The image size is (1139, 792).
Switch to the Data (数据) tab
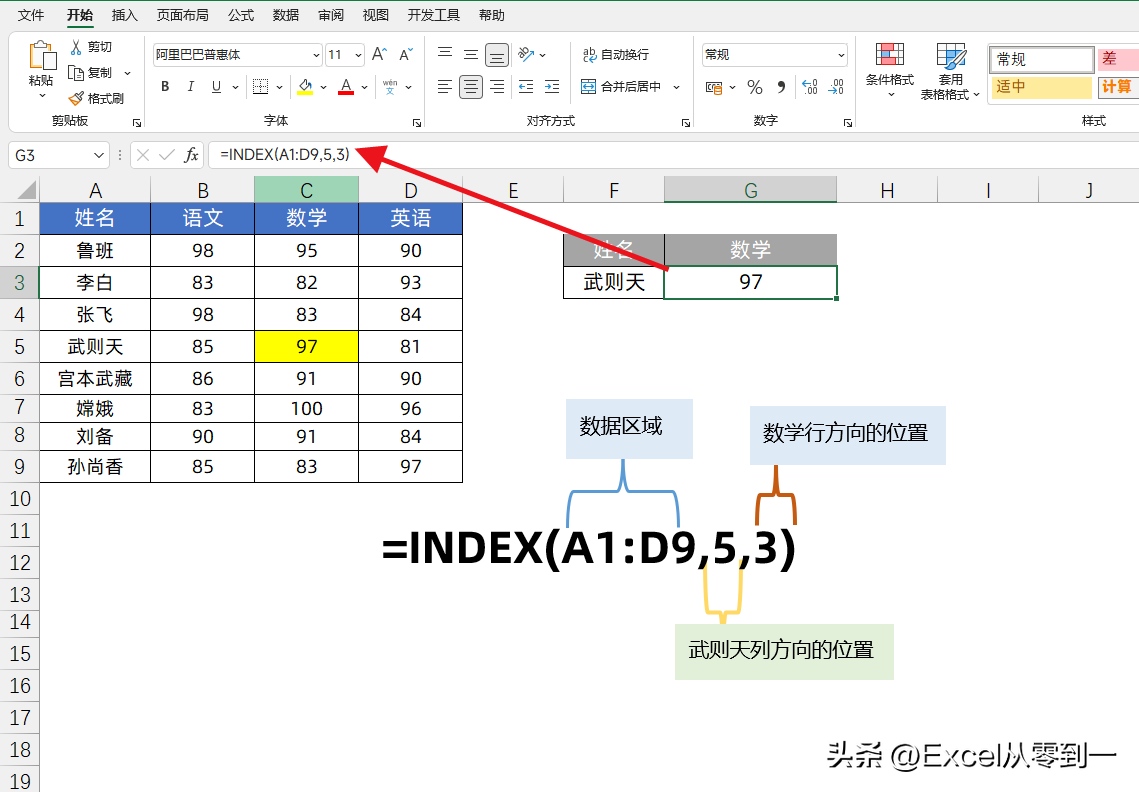pos(285,15)
